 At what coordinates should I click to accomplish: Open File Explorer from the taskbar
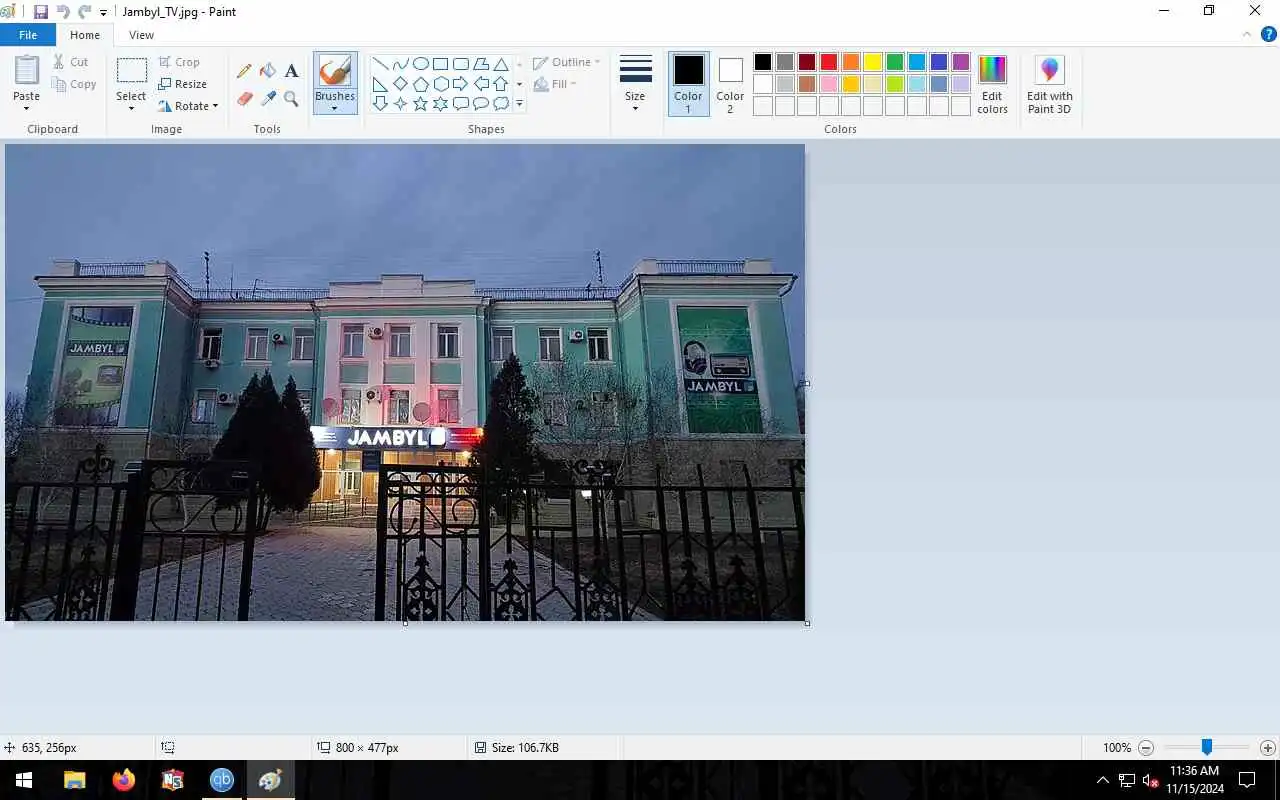[74, 780]
